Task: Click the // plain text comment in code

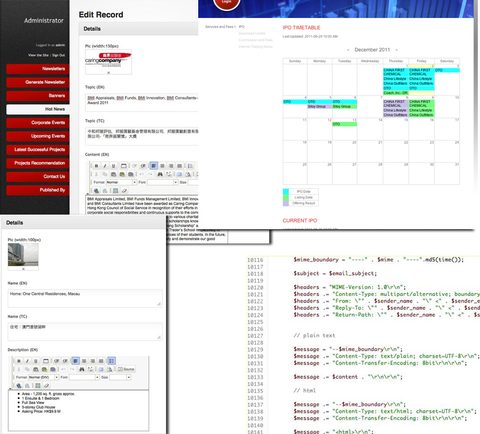Action: [x=314, y=335]
